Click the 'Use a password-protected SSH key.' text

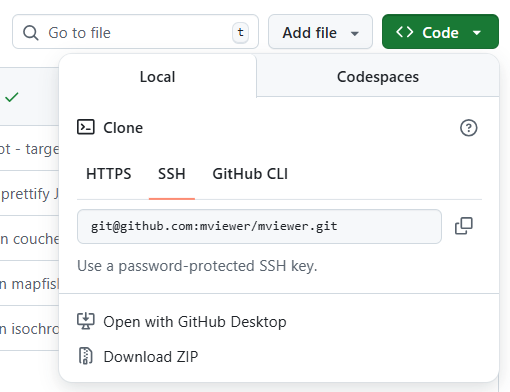pyautogui.click(x=197, y=266)
